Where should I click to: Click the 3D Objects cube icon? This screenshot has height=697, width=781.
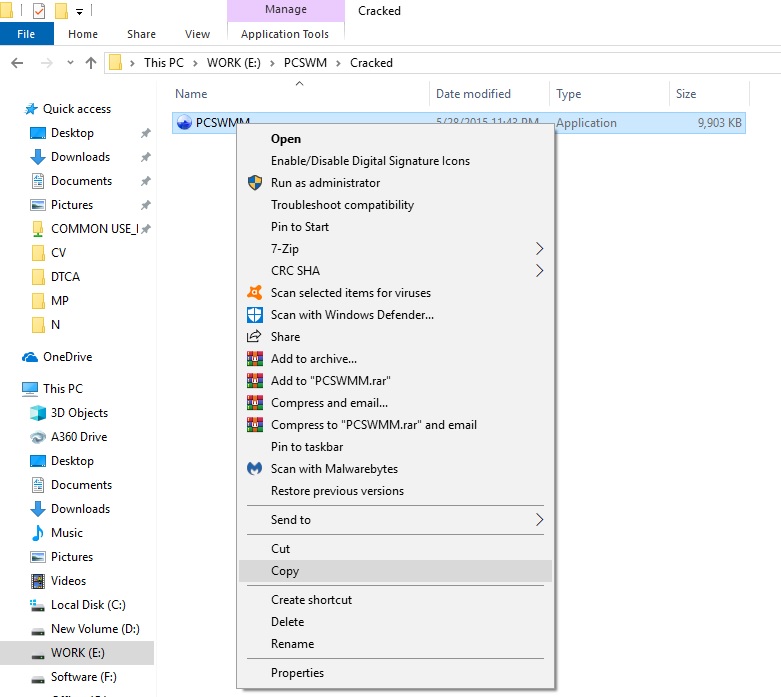click(x=38, y=413)
